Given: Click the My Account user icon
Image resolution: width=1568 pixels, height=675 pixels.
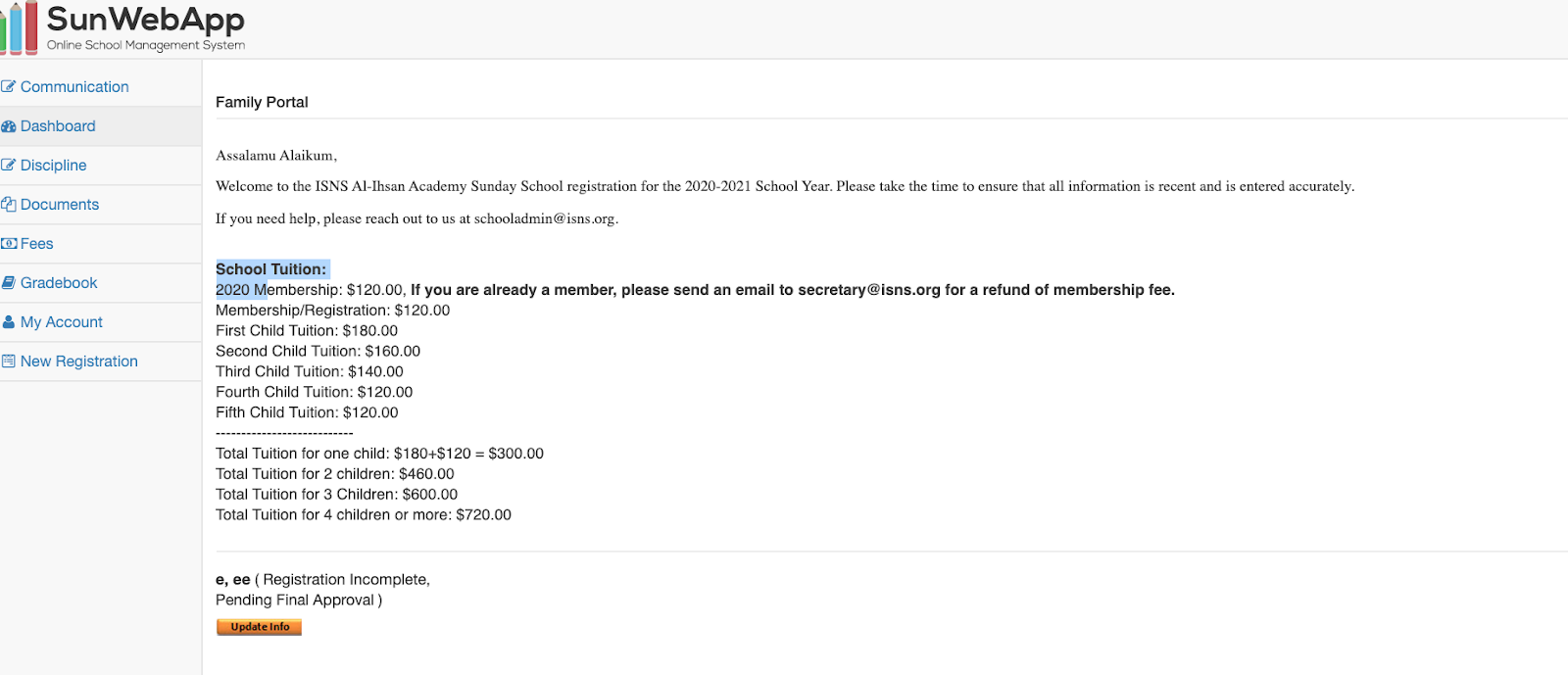Looking at the screenshot, I should pyautogui.click(x=8, y=321).
